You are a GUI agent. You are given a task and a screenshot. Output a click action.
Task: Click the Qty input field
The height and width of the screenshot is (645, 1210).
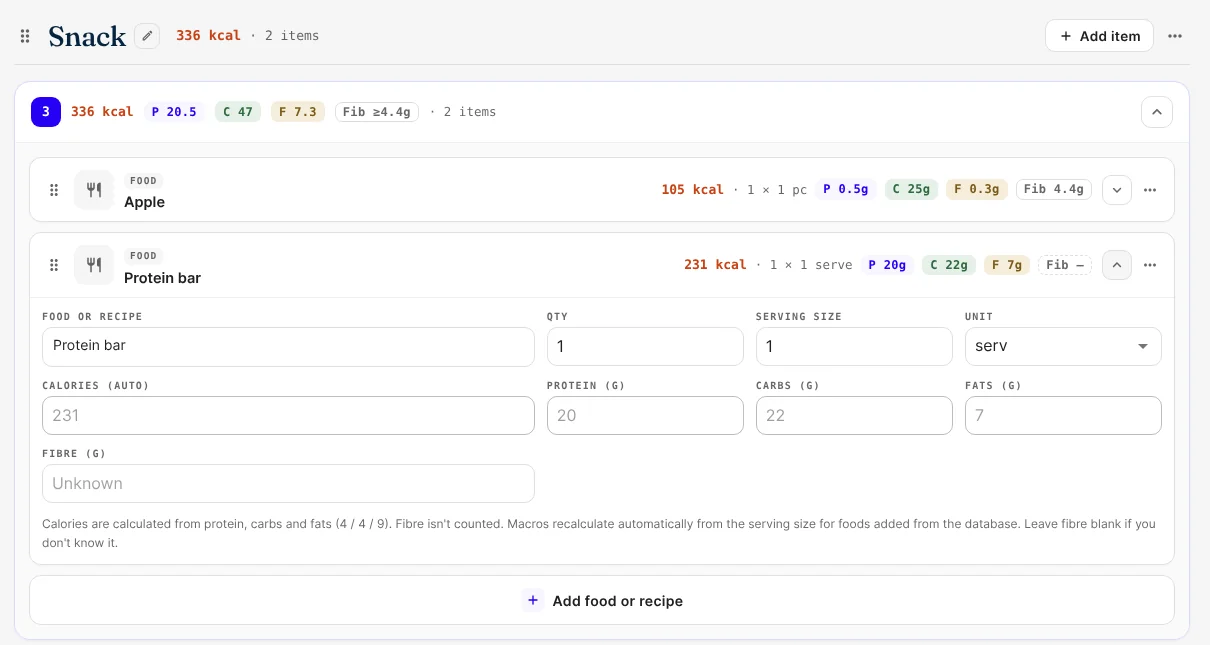(x=645, y=346)
